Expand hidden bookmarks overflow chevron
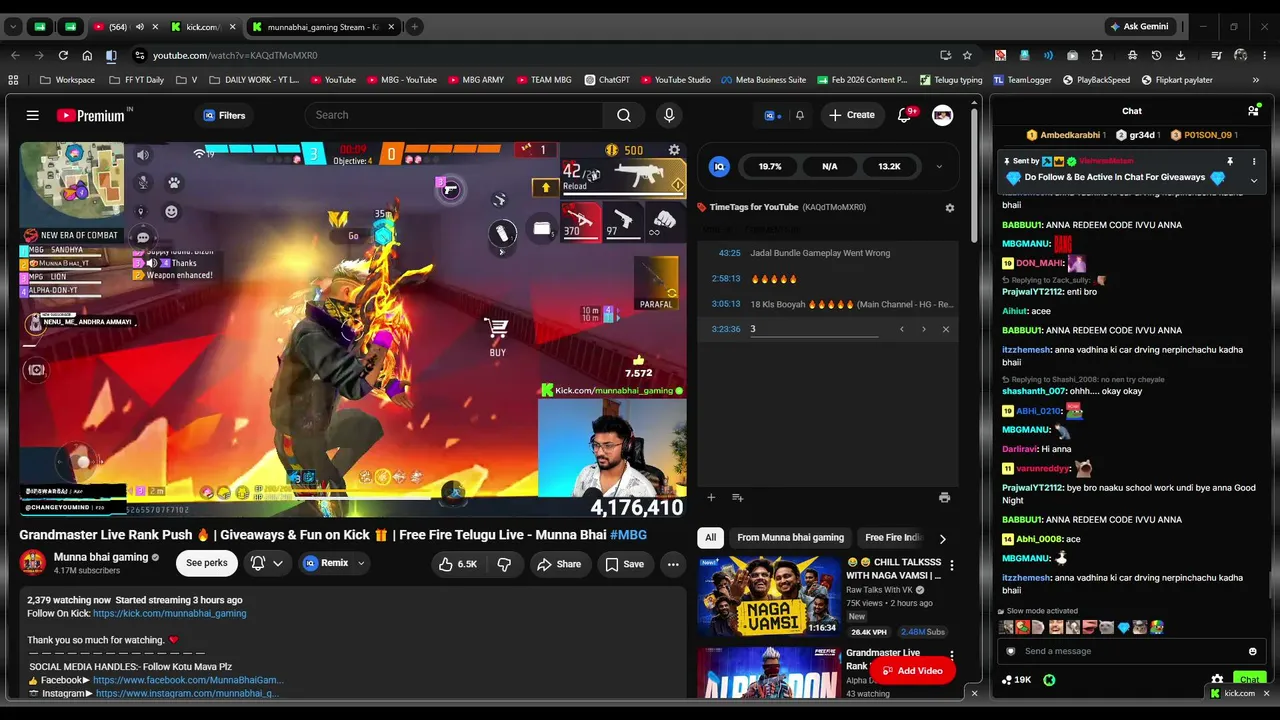 tap(1255, 80)
